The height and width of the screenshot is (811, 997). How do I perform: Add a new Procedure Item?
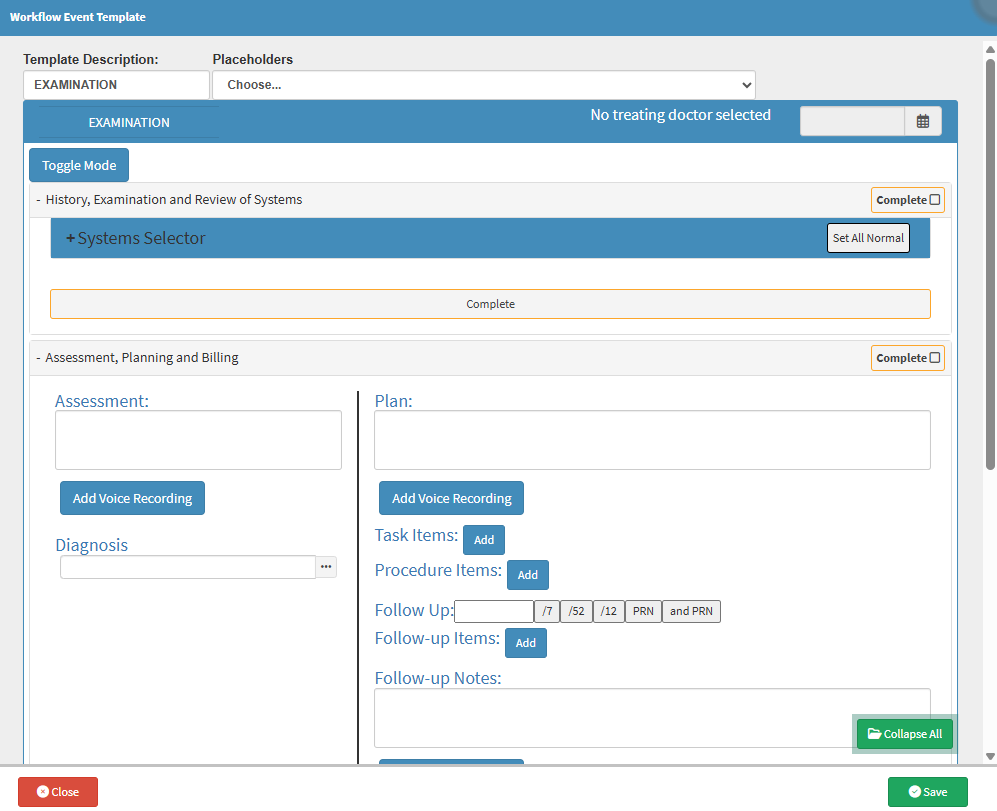click(x=528, y=575)
